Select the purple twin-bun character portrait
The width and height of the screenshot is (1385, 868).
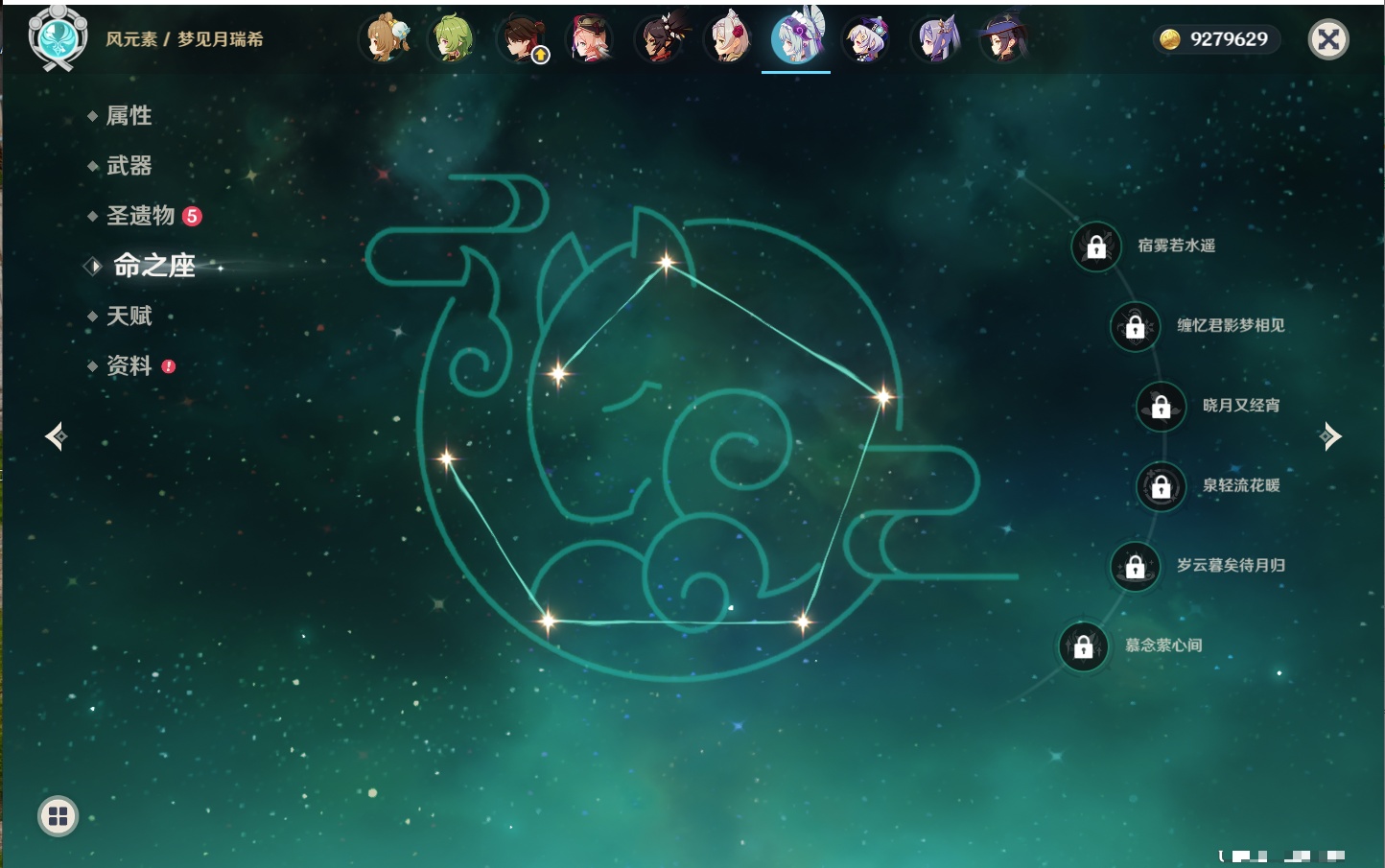tap(935, 39)
